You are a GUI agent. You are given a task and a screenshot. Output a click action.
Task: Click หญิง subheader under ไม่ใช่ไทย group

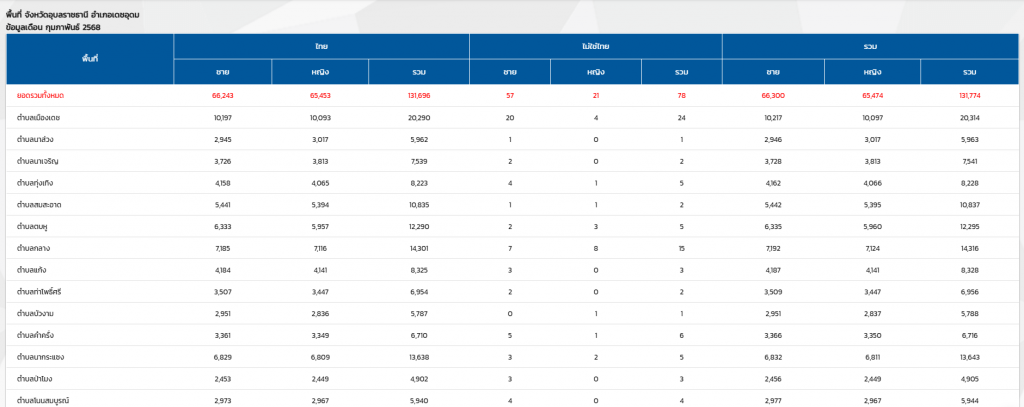click(595, 72)
